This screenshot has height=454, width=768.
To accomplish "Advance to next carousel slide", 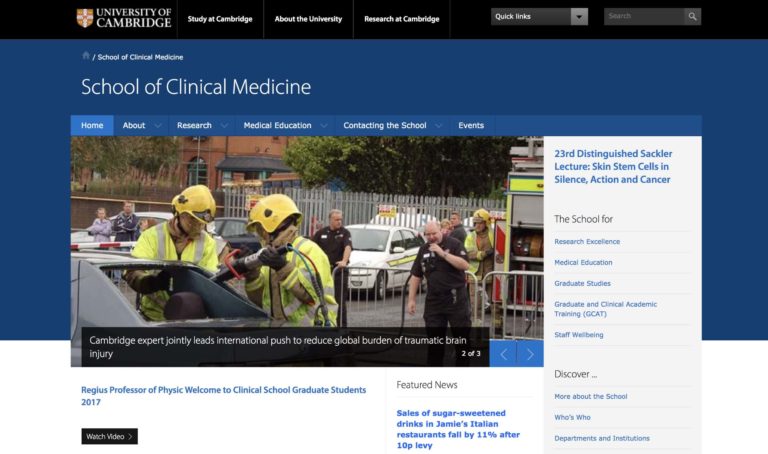I will (531, 354).
